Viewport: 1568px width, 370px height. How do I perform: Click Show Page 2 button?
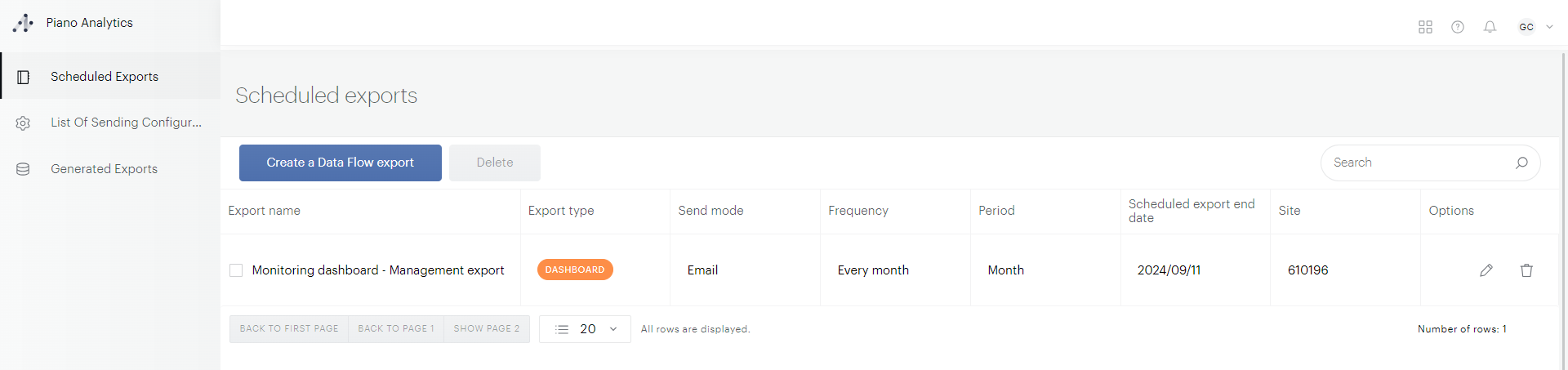point(487,328)
